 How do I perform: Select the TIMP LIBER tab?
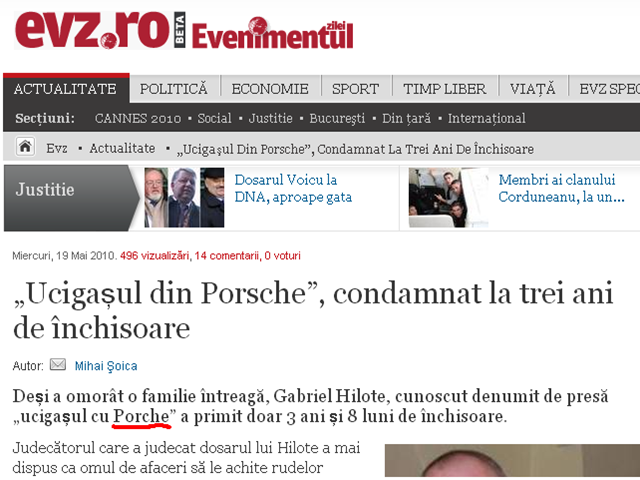pos(445,89)
